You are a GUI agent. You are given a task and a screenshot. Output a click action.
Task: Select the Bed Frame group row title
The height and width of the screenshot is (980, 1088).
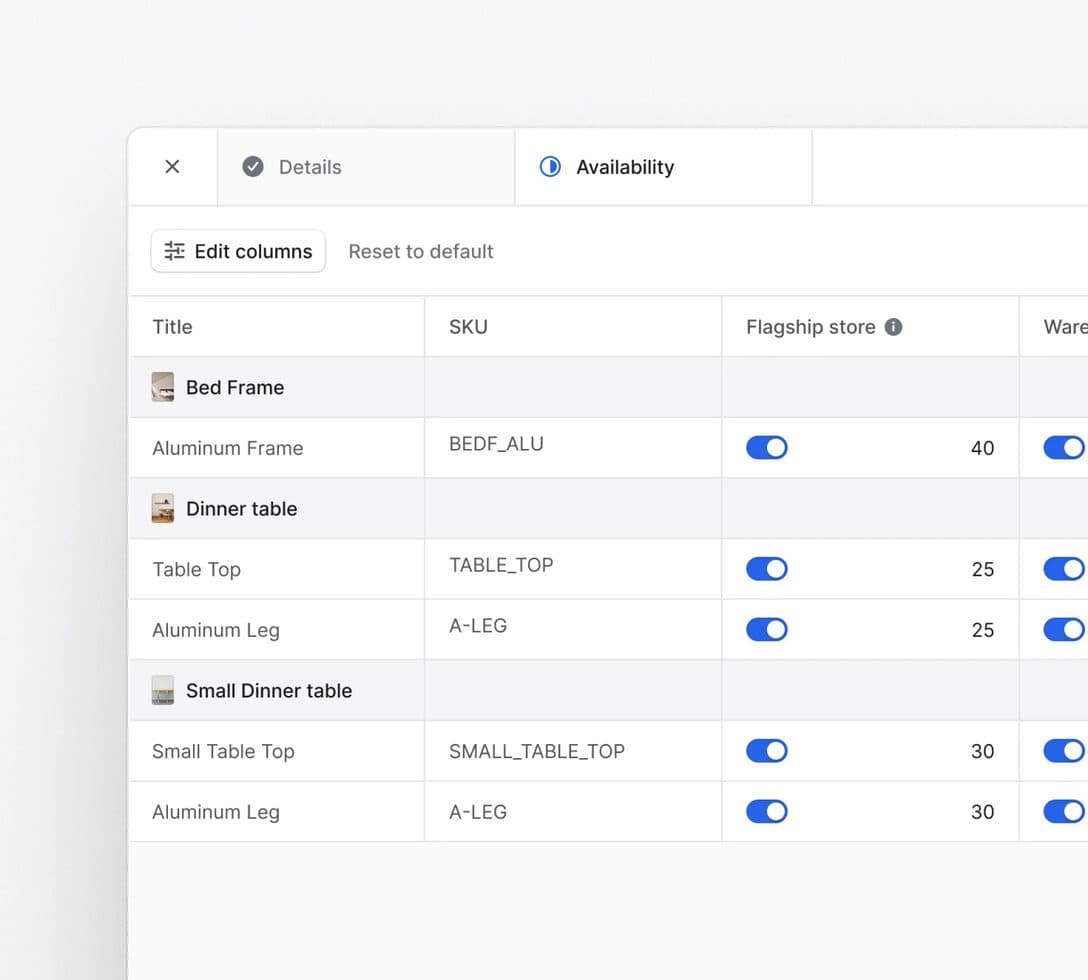click(x=235, y=387)
